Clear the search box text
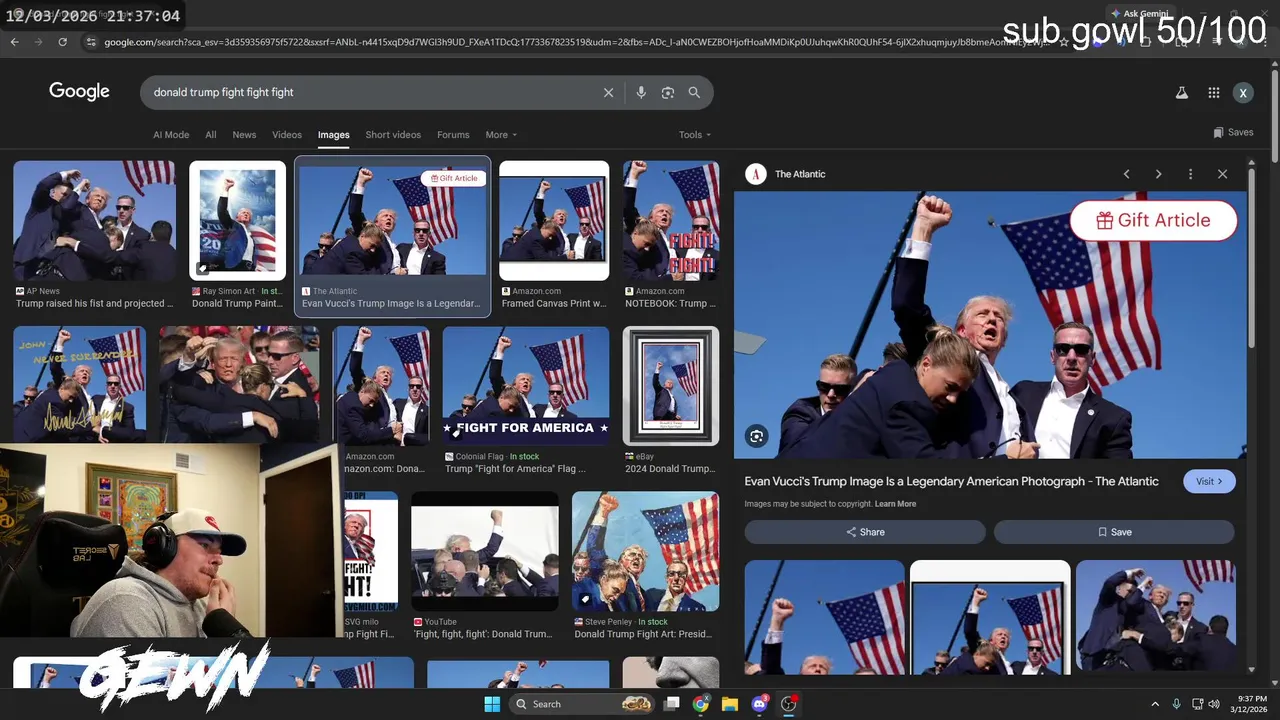1280x720 pixels. tap(608, 92)
